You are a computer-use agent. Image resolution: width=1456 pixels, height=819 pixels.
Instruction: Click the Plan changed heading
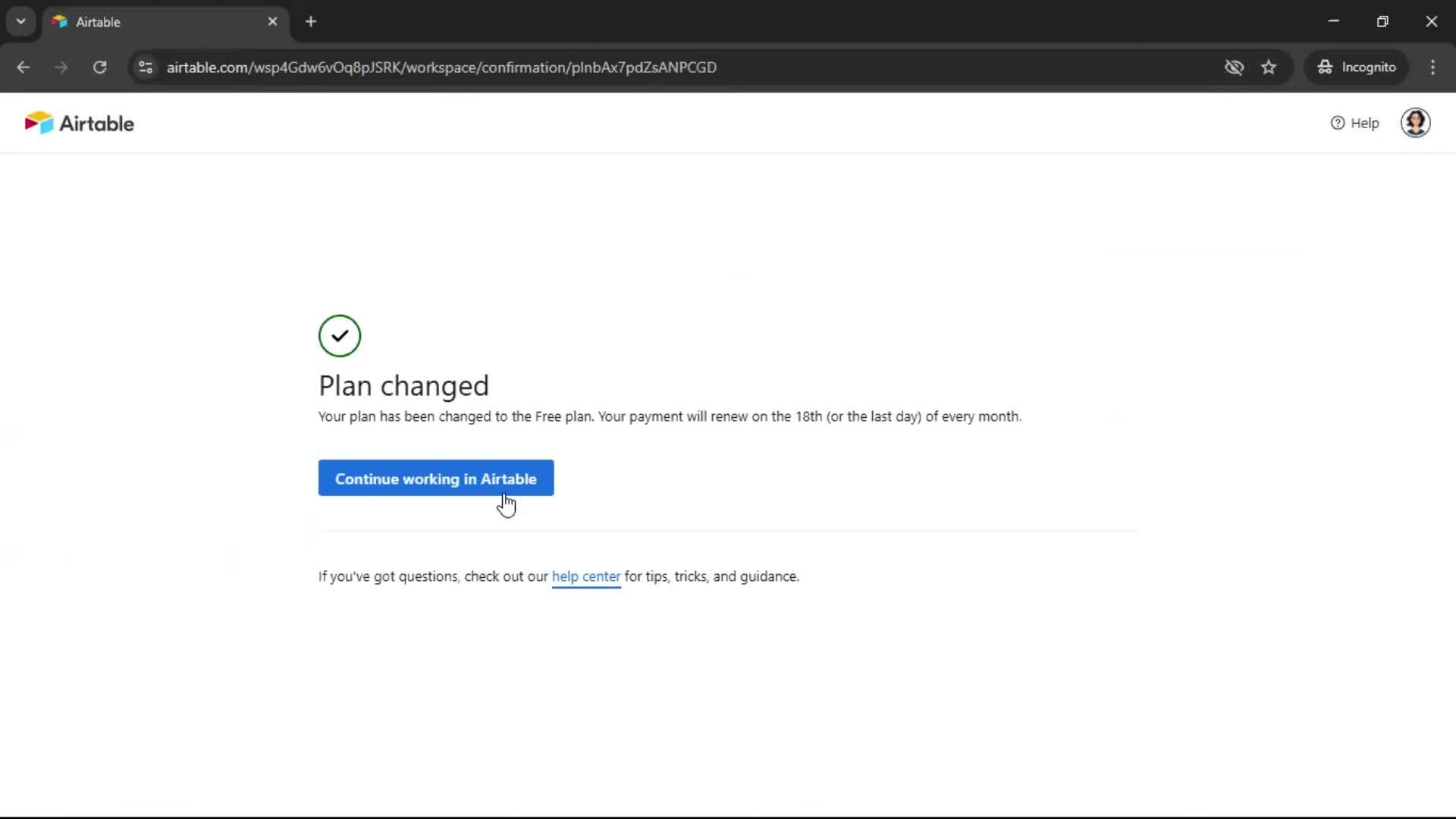pyautogui.click(x=403, y=386)
